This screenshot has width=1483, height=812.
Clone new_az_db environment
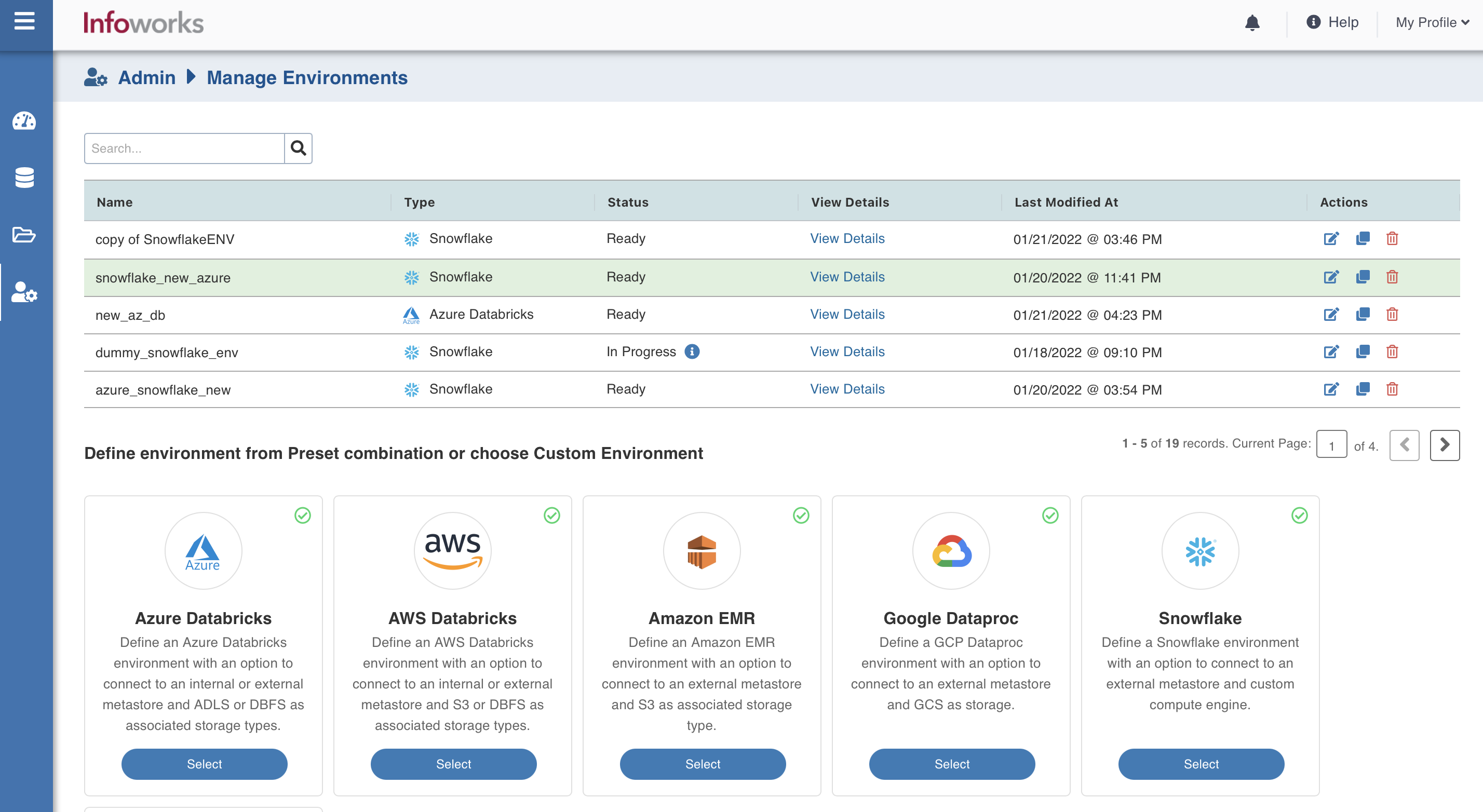pyautogui.click(x=1363, y=314)
